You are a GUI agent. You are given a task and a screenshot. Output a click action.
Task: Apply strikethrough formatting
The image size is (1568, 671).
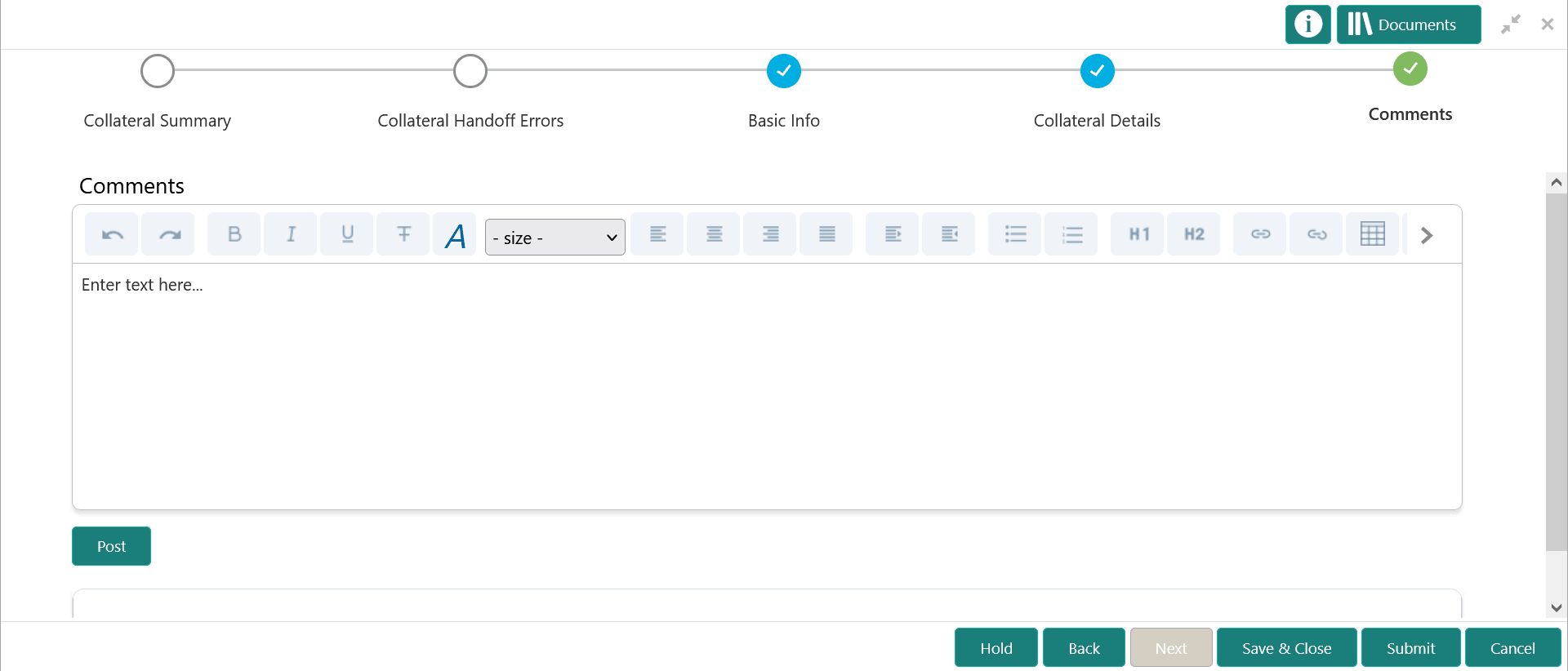(x=403, y=234)
